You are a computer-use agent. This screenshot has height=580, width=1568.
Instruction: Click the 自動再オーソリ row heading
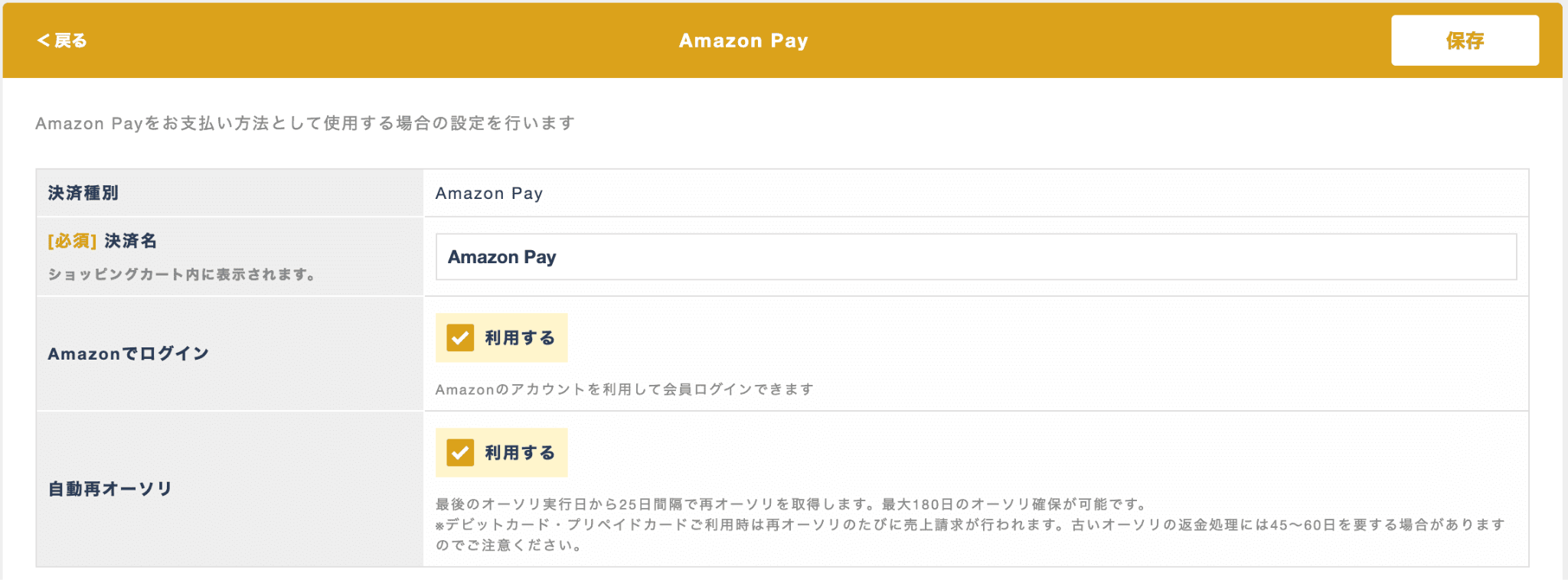click(x=110, y=489)
